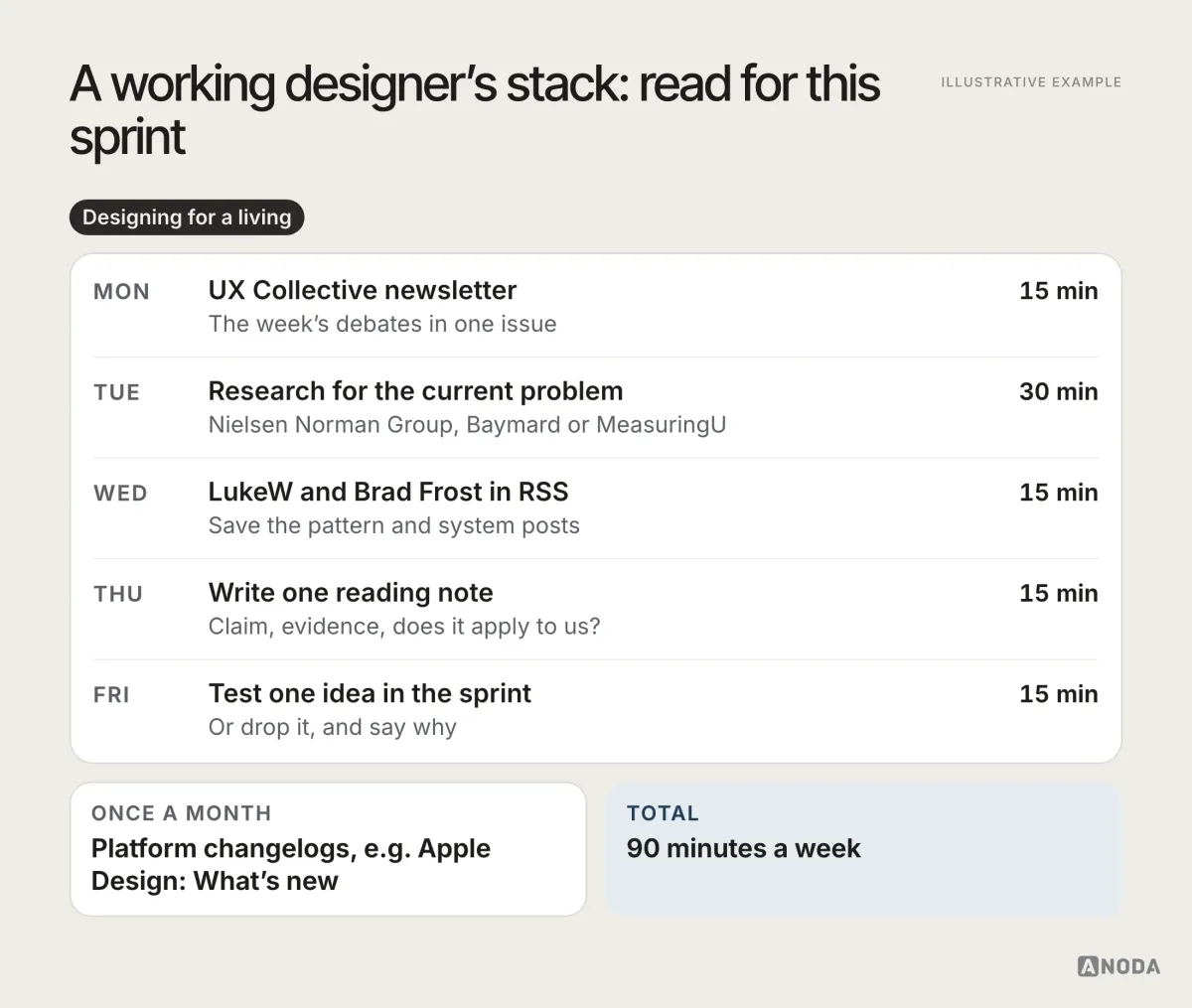Select 'Research for the current problem' title
The width and height of the screenshot is (1192, 1008).
(416, 391)
